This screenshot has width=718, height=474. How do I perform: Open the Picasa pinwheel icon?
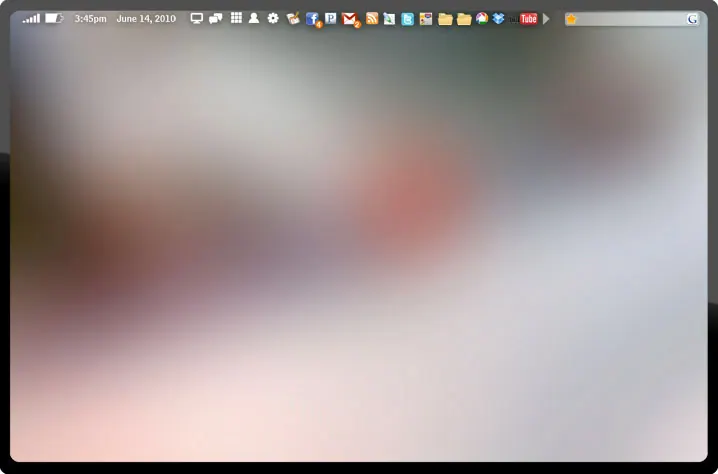(x=482, y=18)
